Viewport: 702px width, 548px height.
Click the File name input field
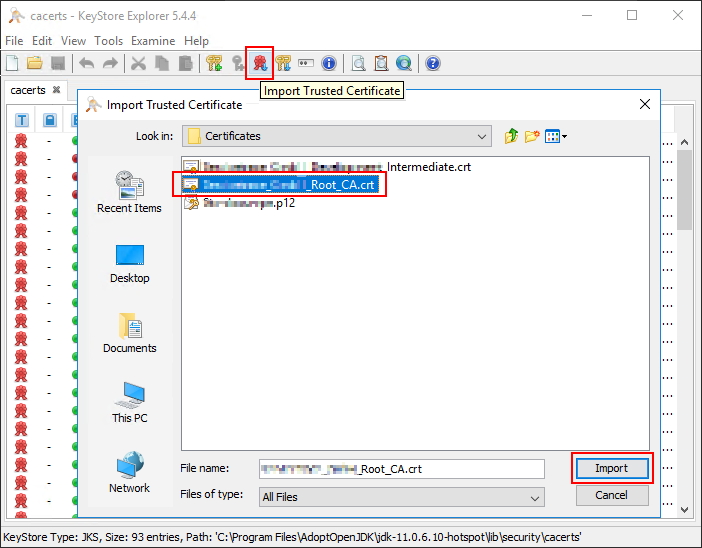(400, 468)
